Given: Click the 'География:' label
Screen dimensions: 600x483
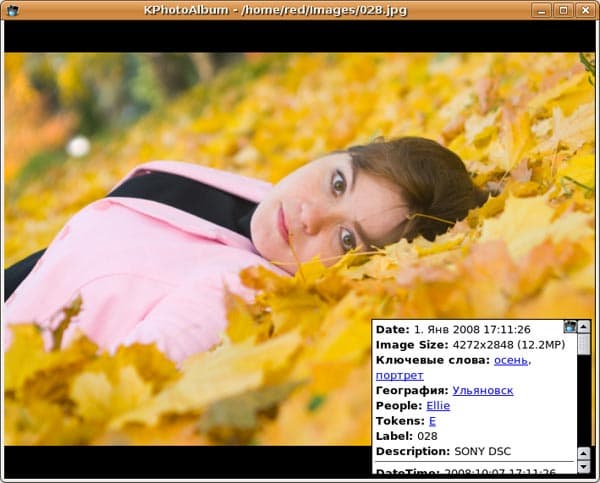Looking at the screenshot, I should [x=412, y=390].
